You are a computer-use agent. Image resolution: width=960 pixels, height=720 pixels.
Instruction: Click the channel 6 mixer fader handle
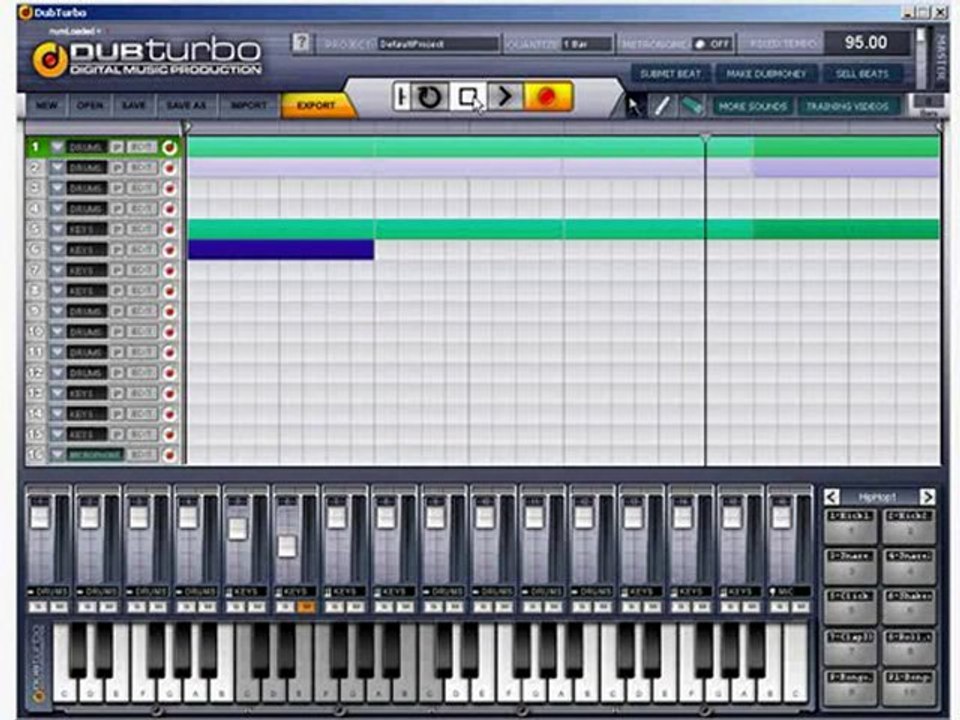pyautogui.click(x=287, y=546)
